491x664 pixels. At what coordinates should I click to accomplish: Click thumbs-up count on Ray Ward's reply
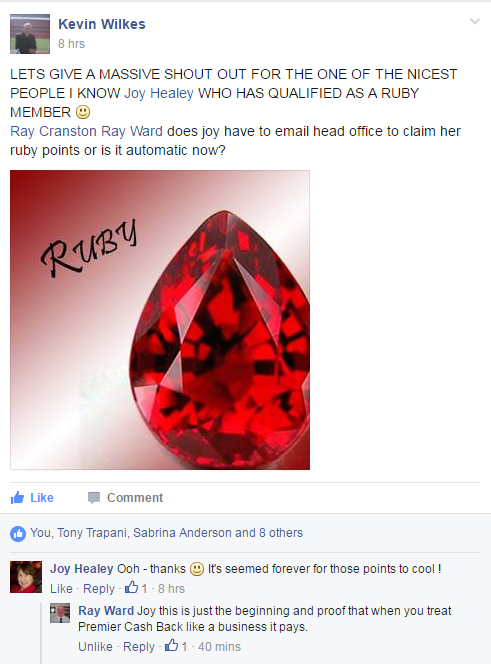pos(176,646)
